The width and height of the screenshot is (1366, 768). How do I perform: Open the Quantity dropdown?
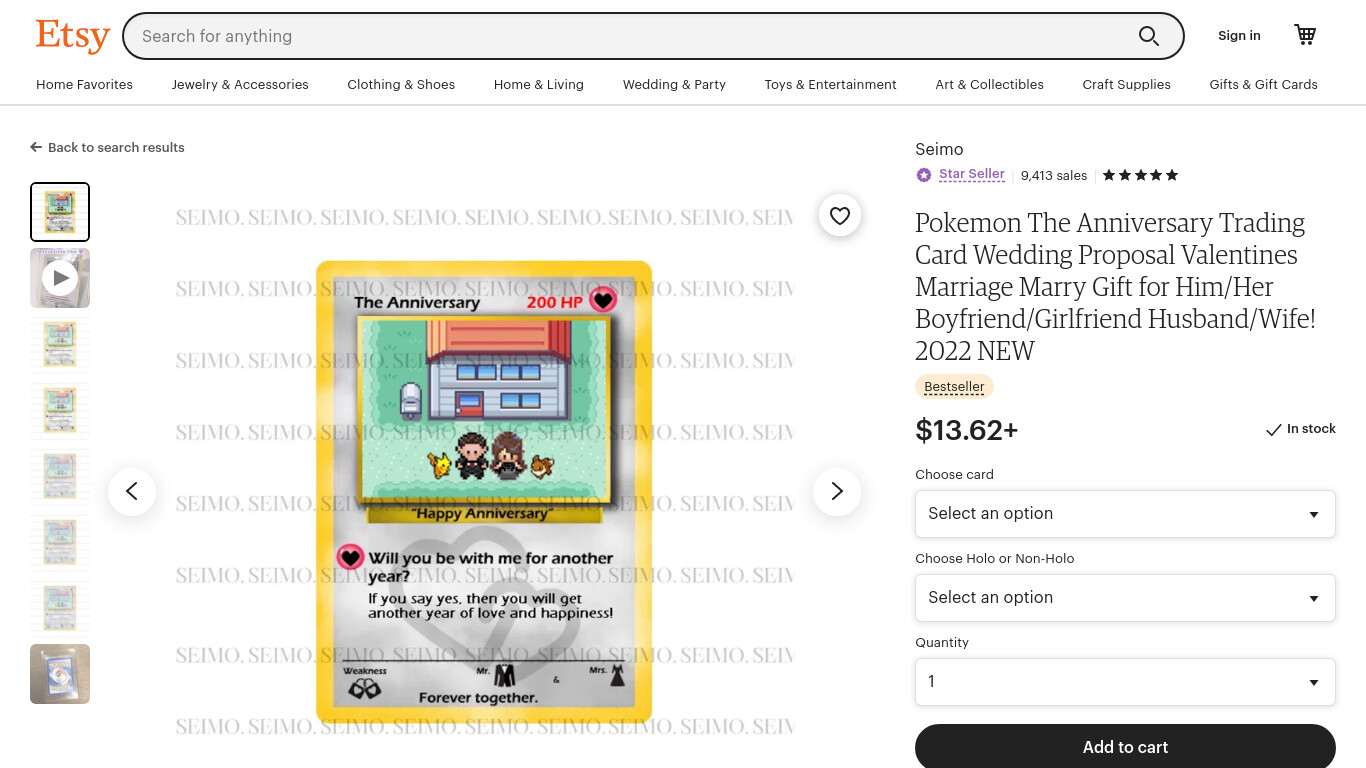coord(1125,682)
